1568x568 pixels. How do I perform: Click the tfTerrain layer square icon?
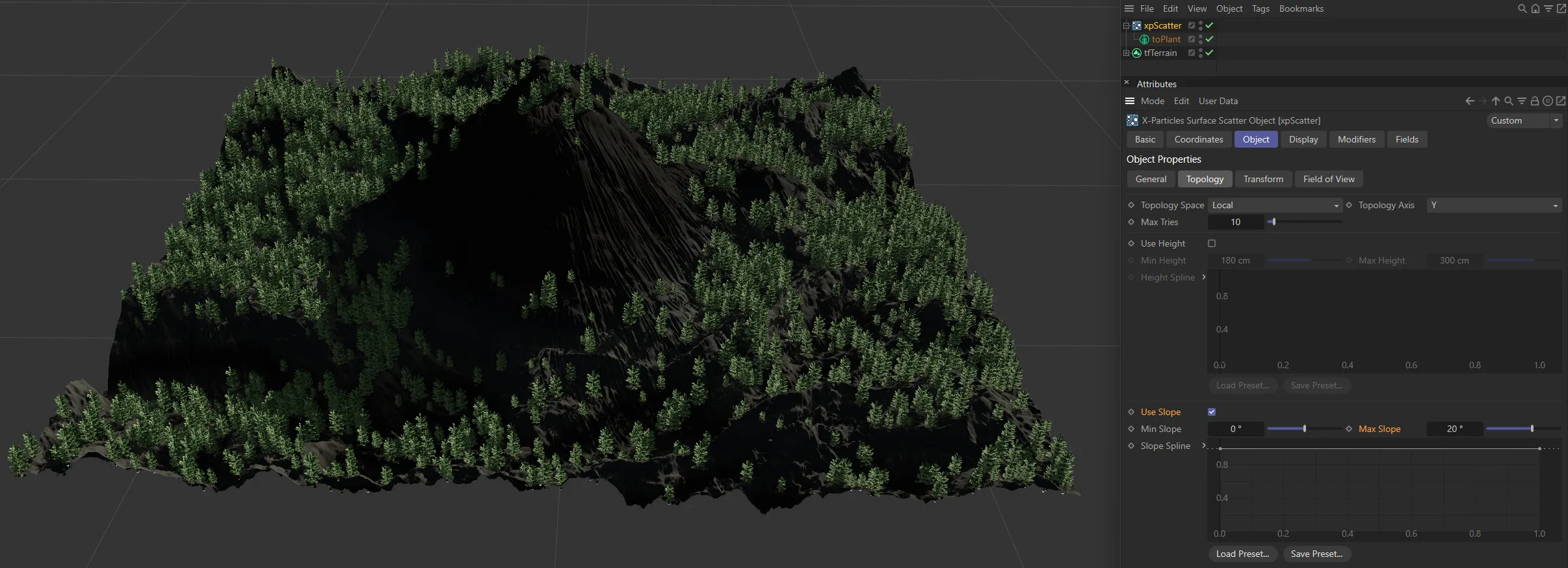(x=1192, y=53)
